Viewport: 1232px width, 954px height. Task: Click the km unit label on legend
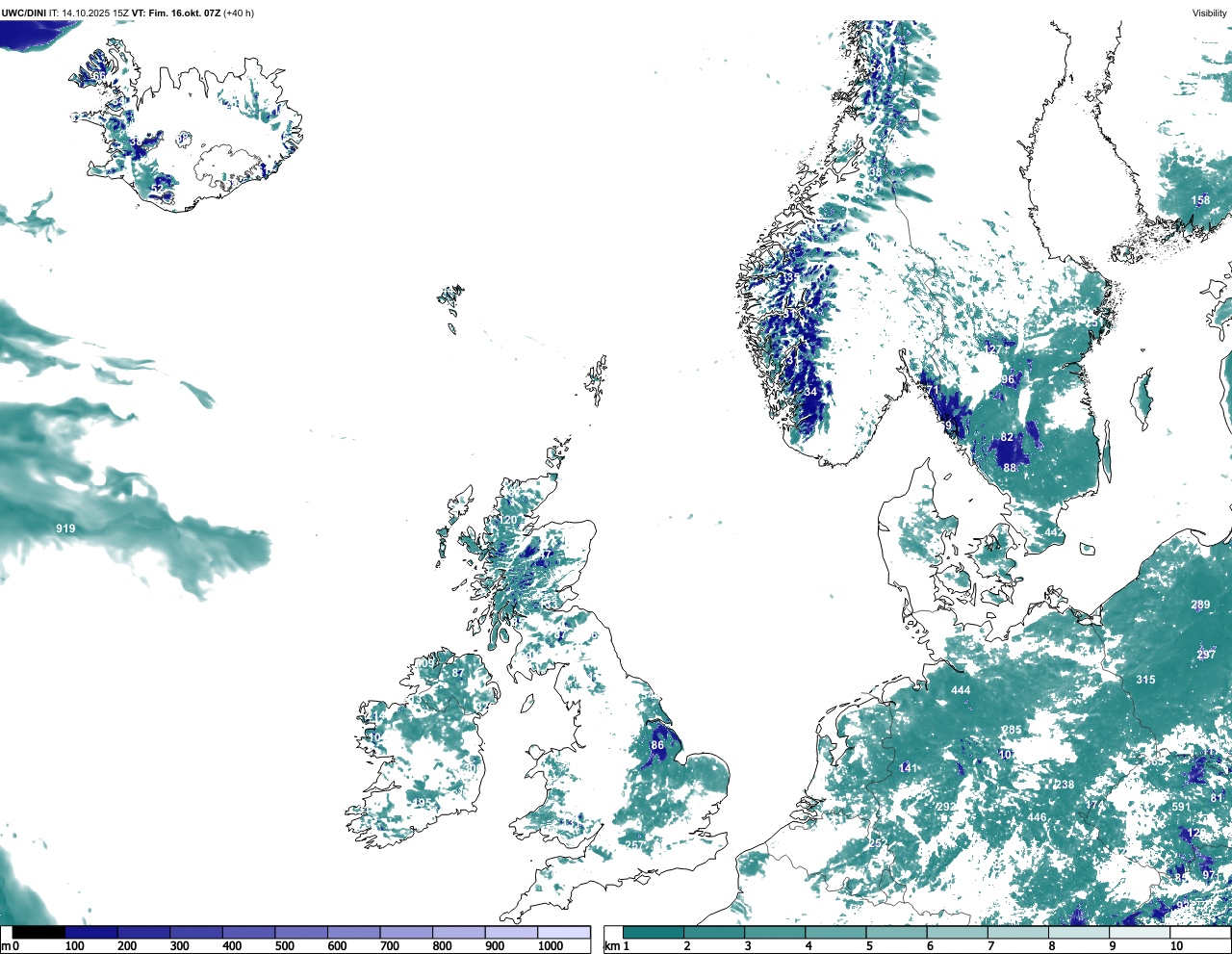[x=611, y=946]
